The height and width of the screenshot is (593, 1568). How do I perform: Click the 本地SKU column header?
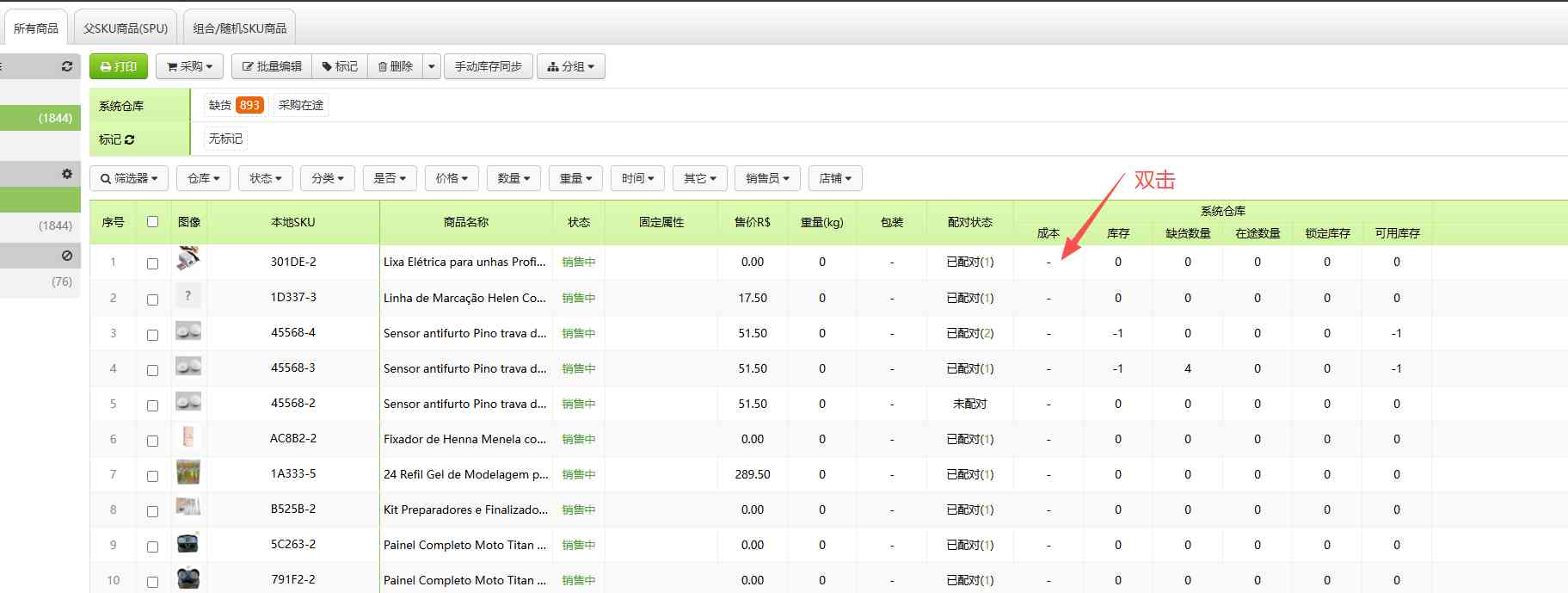point(293,222)
